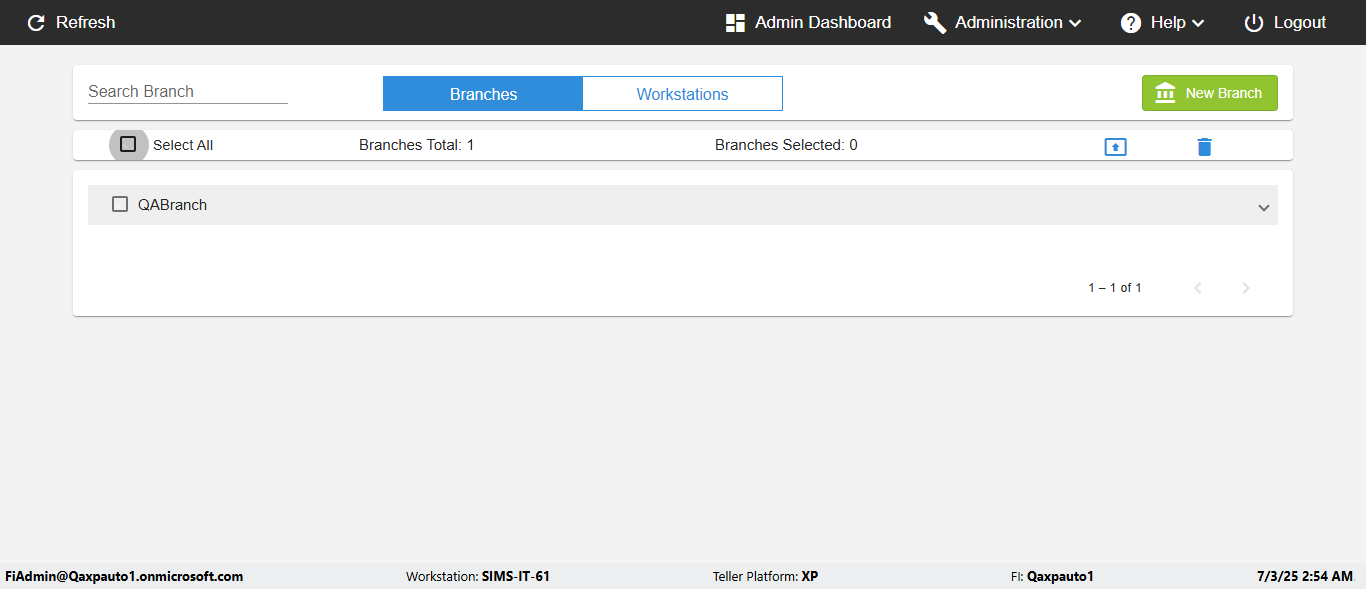Create a New Branch
Image resolution: width=1366 pixels, height=589 pixels.
tap(1210, 93)
